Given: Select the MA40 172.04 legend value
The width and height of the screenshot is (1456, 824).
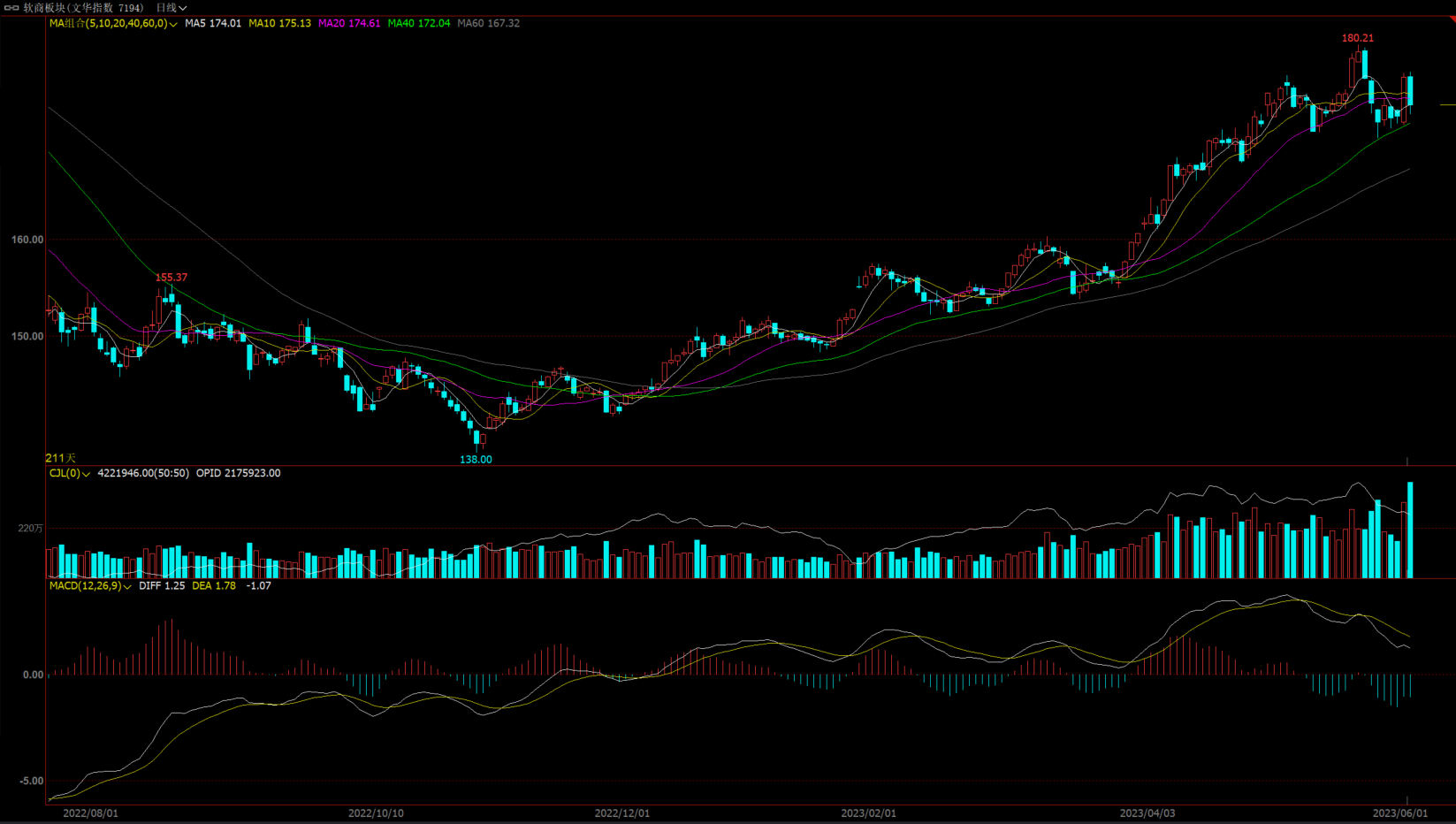Looking at the screenshot, I should point(419,23).
